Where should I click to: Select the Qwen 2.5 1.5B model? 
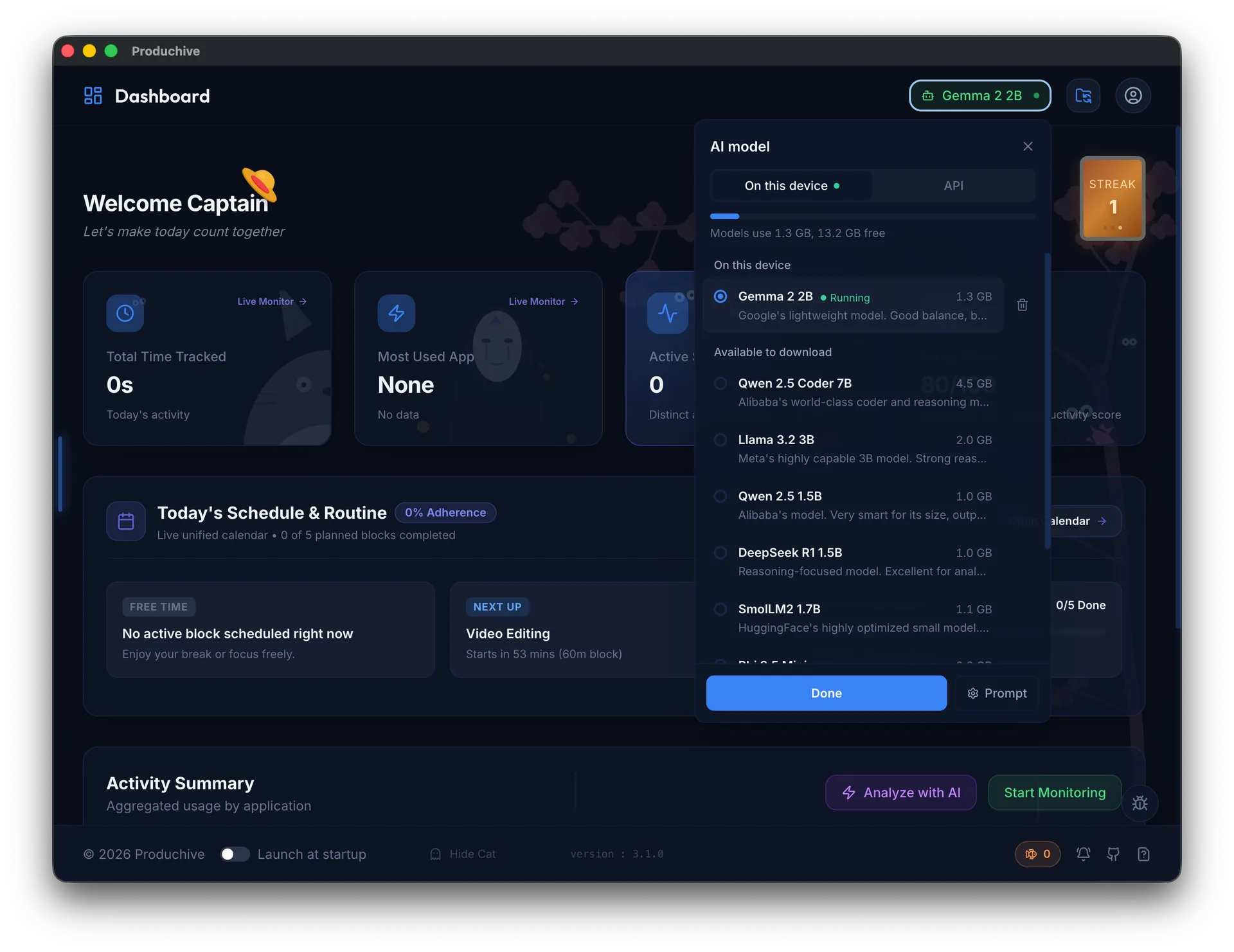pos(853,505)
